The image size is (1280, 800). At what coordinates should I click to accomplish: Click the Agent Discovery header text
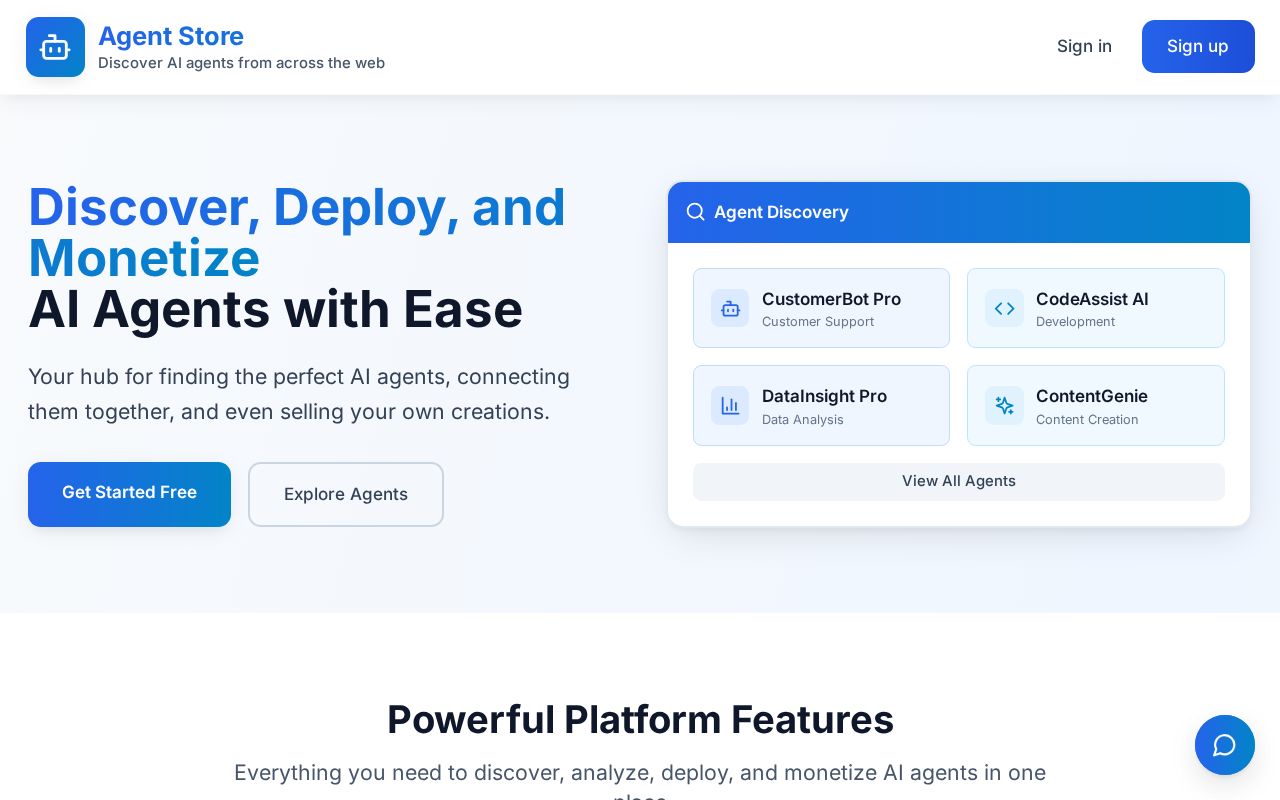click(781, 212)
